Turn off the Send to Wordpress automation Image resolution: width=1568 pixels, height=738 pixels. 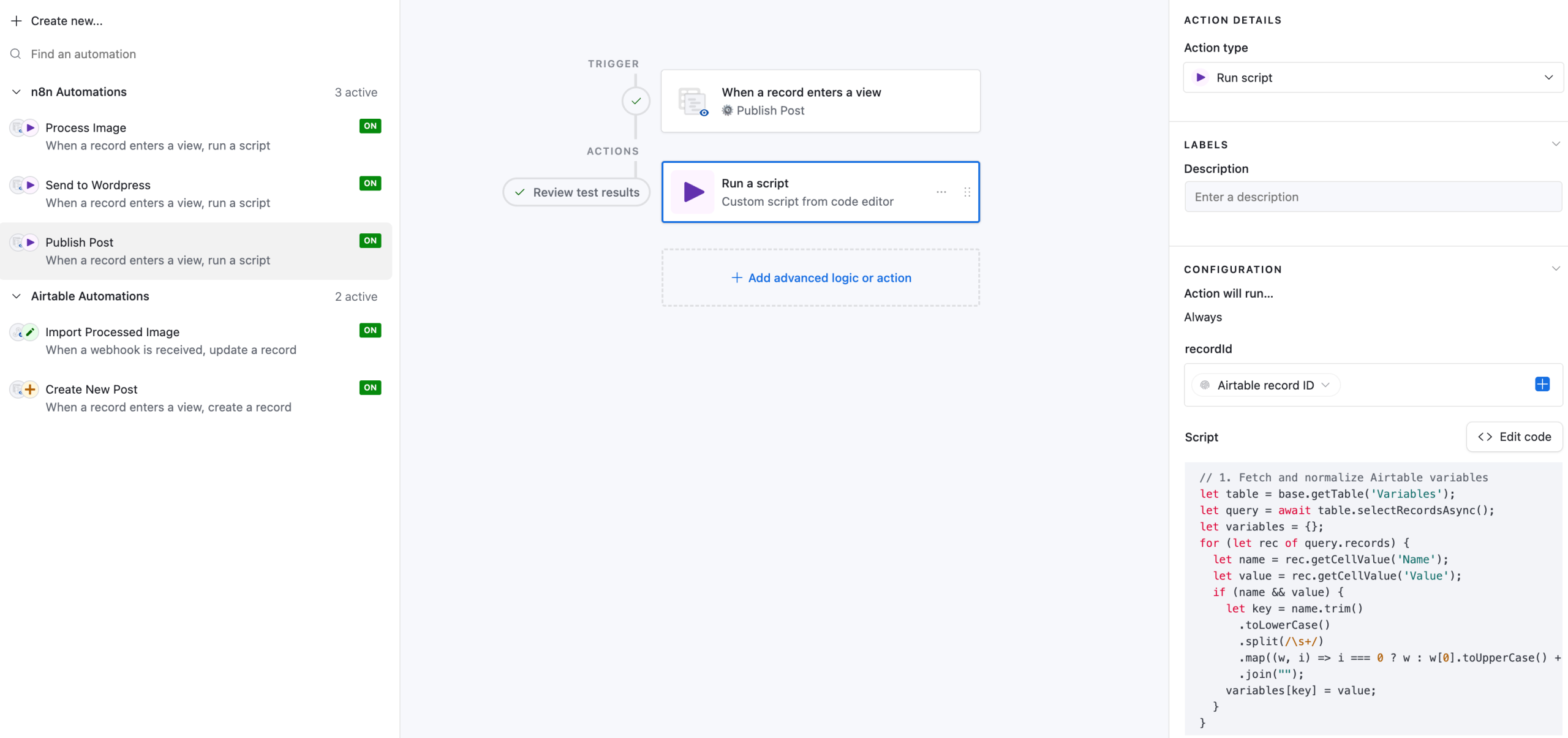click(x=370, y=184)
